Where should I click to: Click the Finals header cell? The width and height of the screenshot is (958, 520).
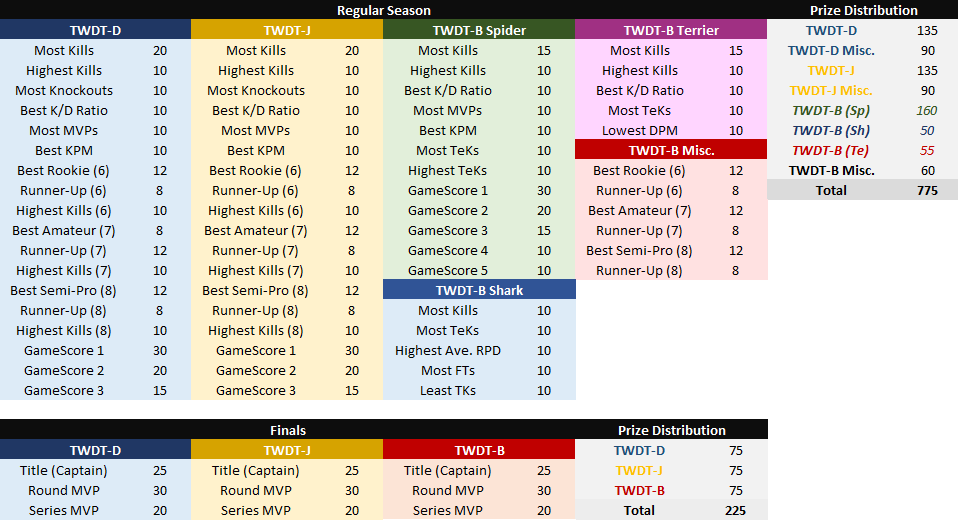[x=288, y=430]
